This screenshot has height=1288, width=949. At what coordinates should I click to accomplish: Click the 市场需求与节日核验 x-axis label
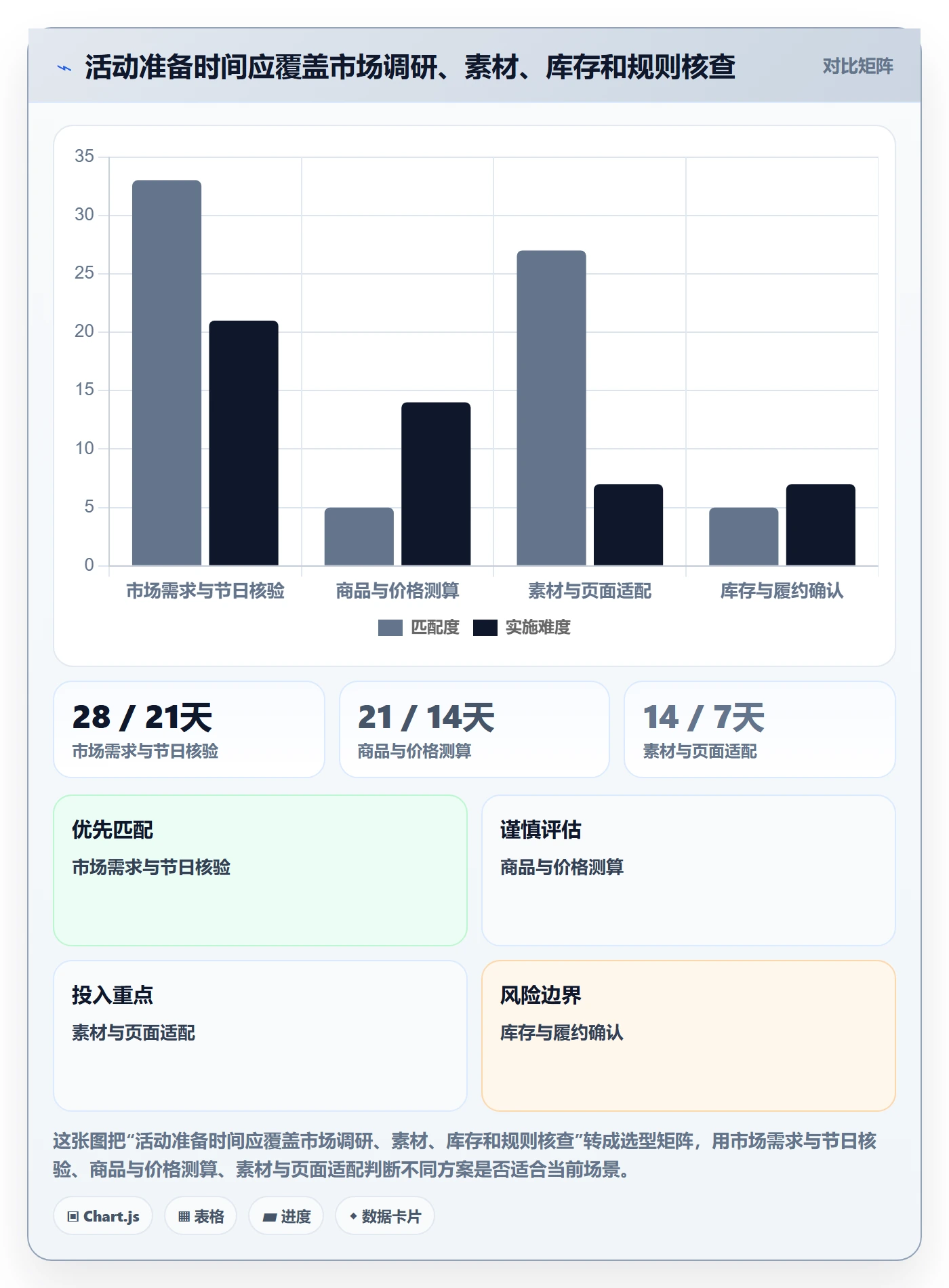(205, 591)
